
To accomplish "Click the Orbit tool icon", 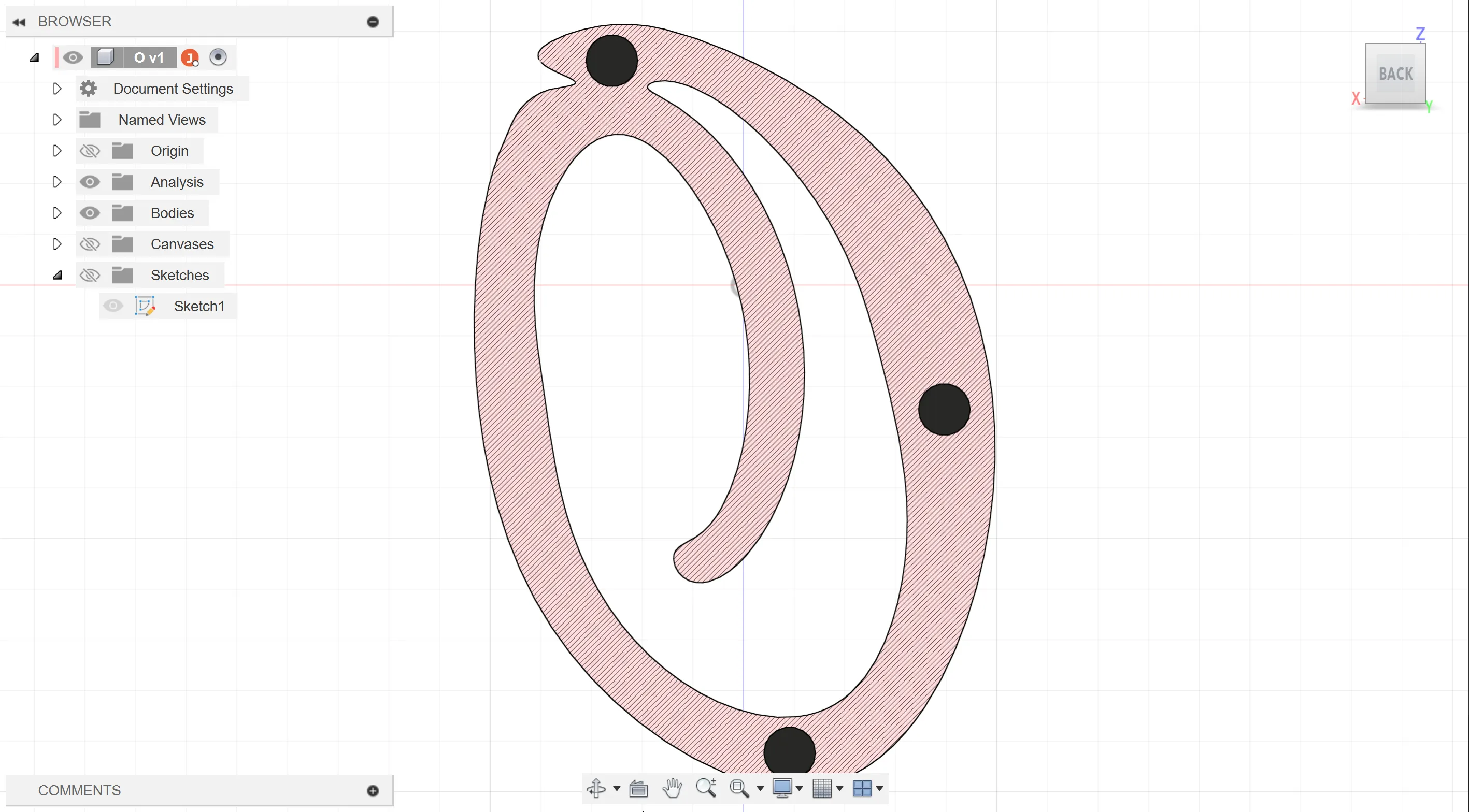I will pyautogui.click(x=596, y=789).
